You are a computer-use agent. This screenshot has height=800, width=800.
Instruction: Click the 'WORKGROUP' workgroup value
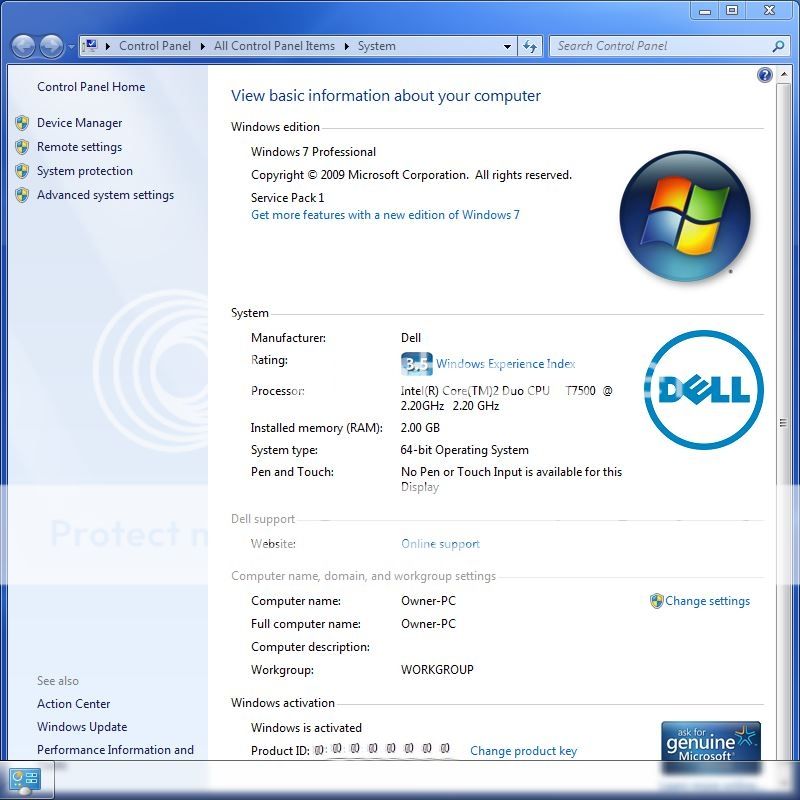point(437,669)
